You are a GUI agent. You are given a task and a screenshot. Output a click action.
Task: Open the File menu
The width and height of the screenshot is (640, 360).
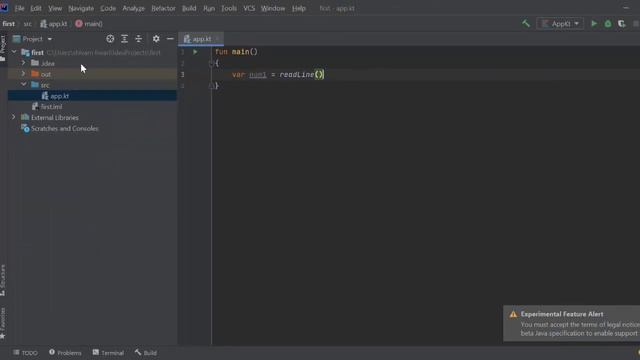(x=19, y=8)
